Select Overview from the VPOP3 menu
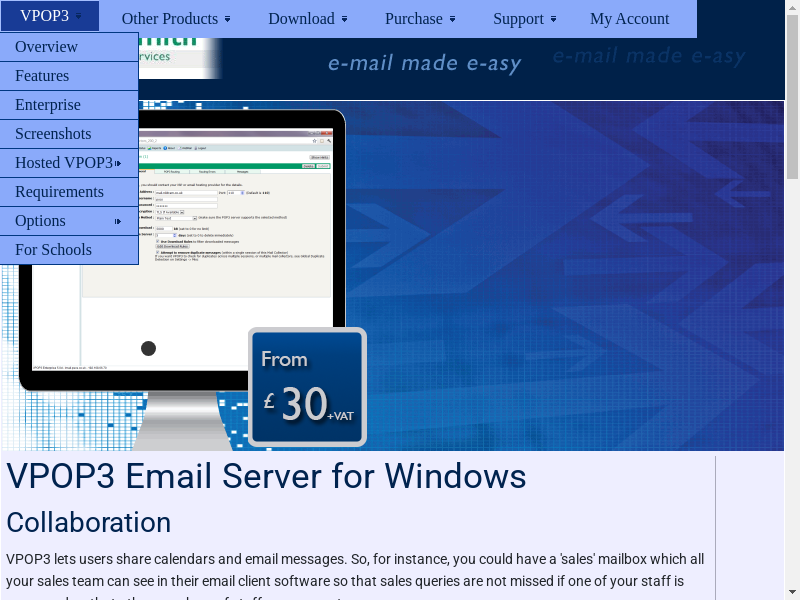800x600 pixels. [69, 47]
